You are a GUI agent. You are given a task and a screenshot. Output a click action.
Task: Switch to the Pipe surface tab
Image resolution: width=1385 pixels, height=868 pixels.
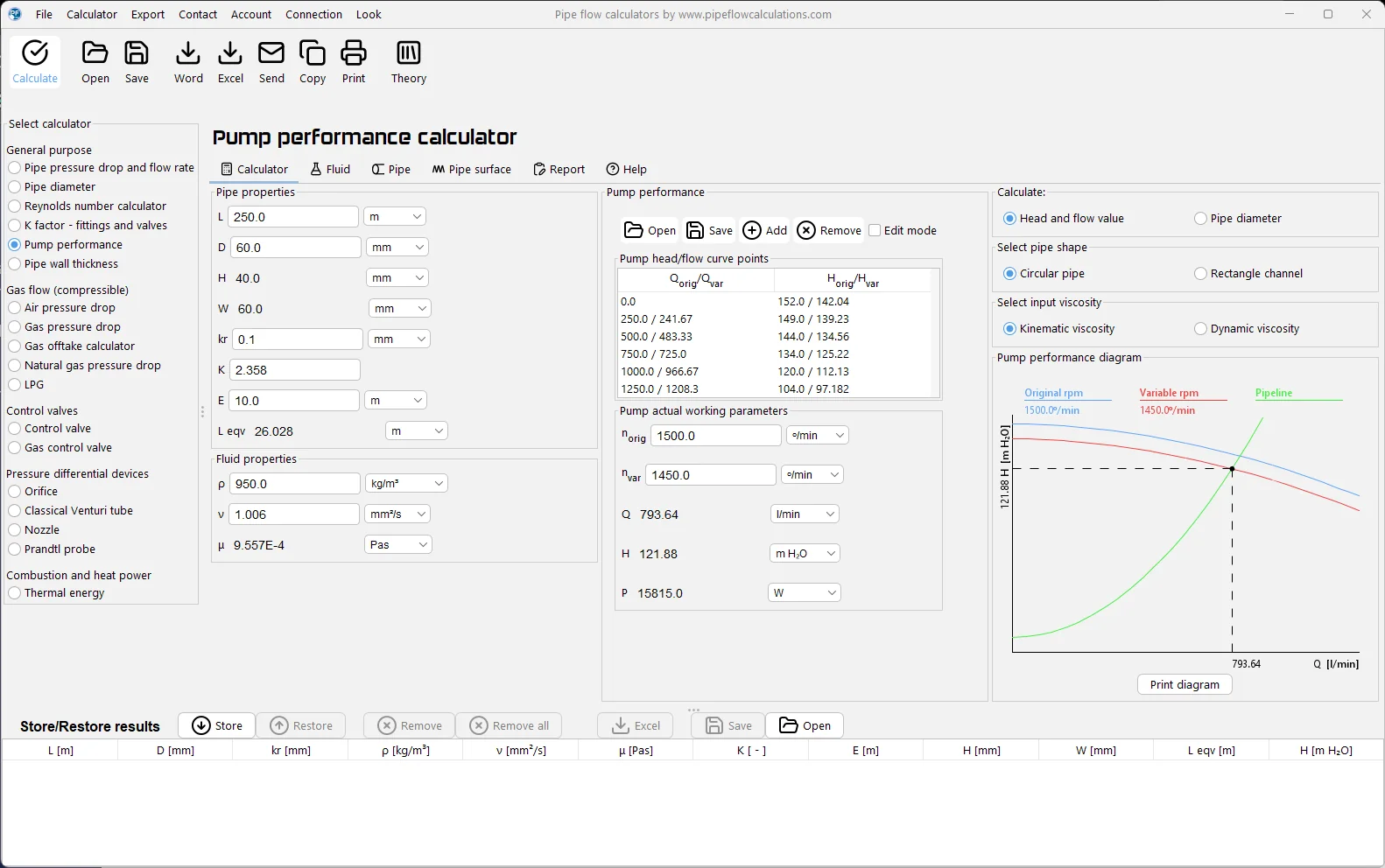click(x=472, y=169)
